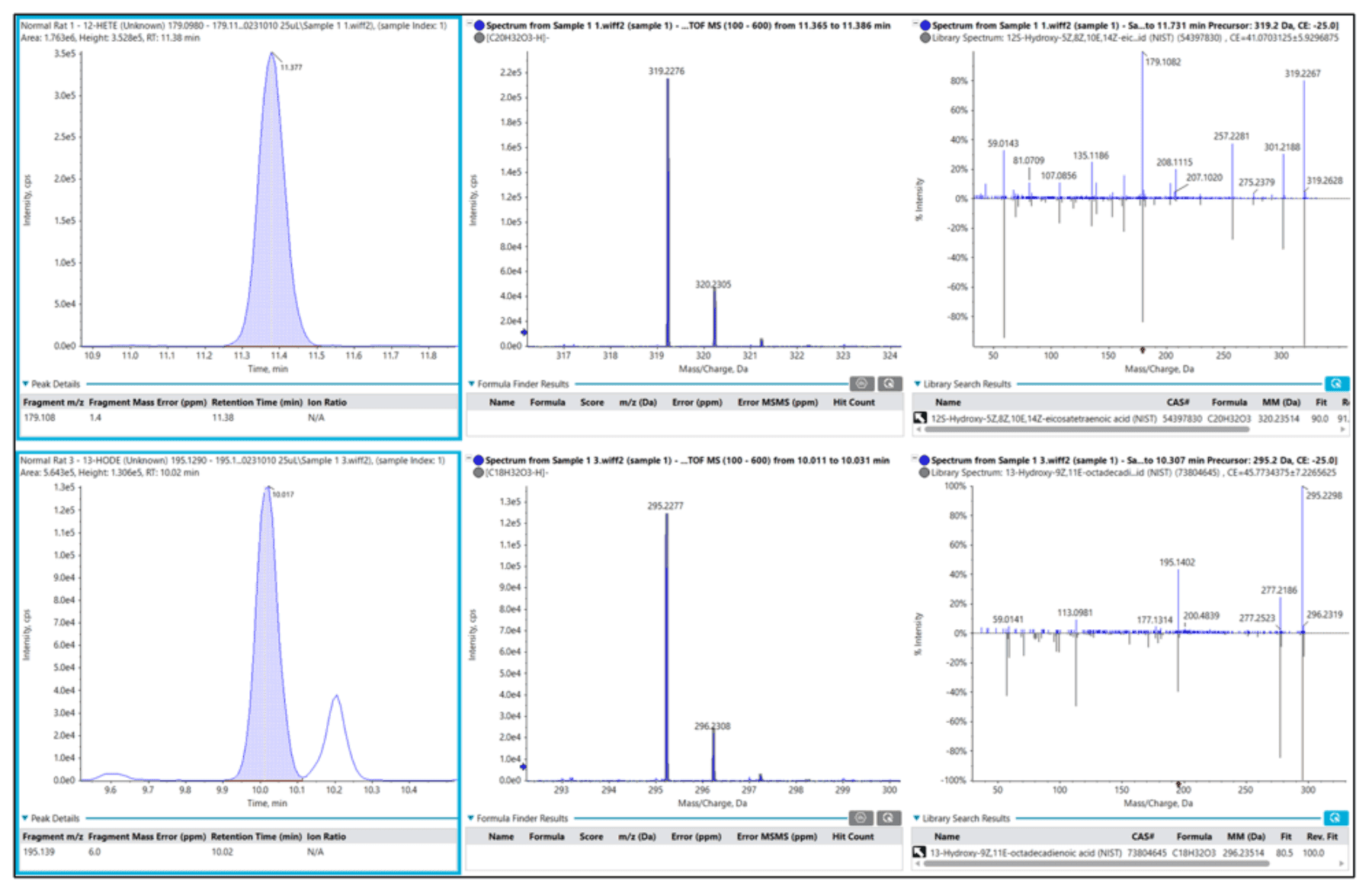Click structure icon beside 13-Hydroxy octadecadienoic acid
Viewport: 1372px width, 893px height.
(919, 853)
